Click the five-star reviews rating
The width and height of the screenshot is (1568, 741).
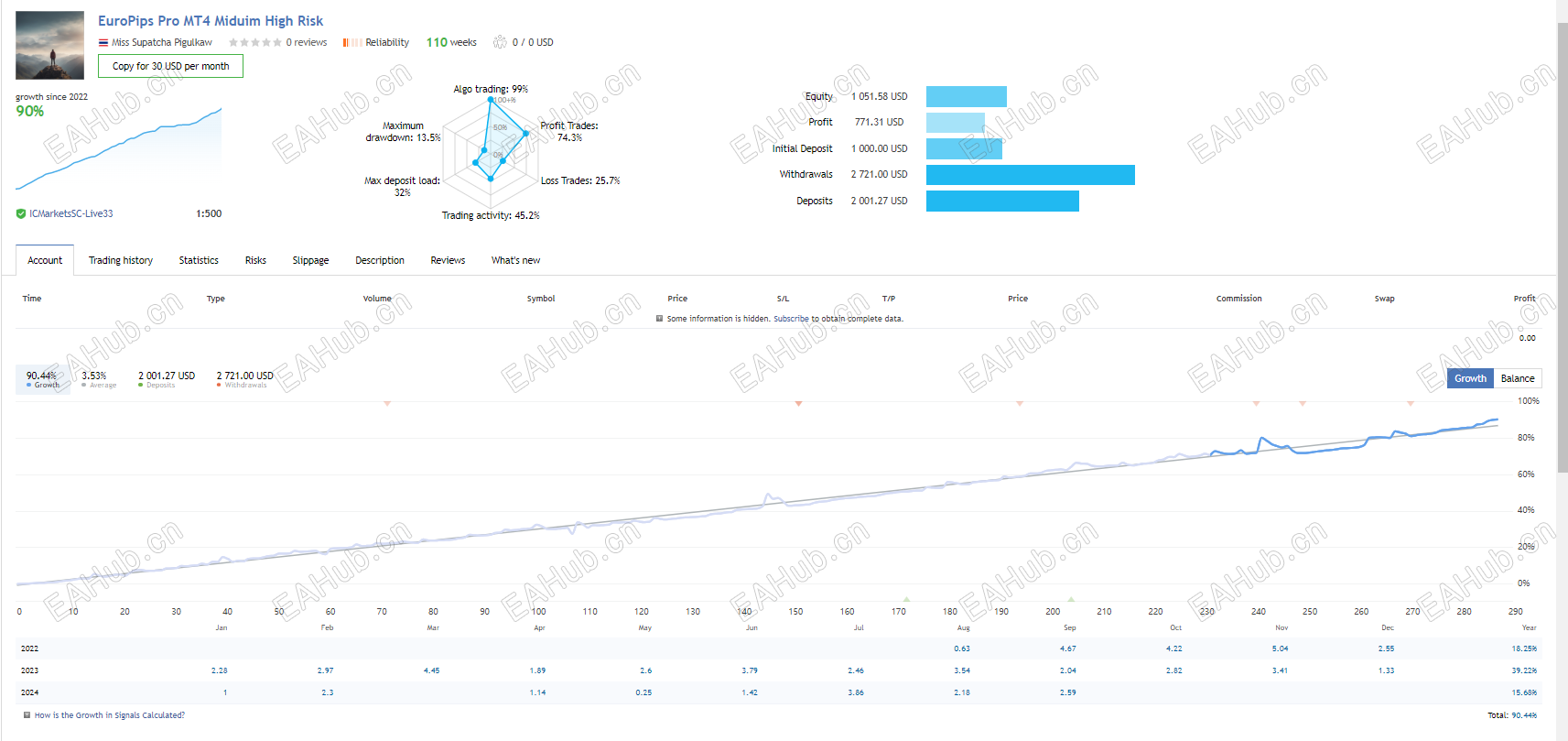pyautogui.click(x=255, y=42)
